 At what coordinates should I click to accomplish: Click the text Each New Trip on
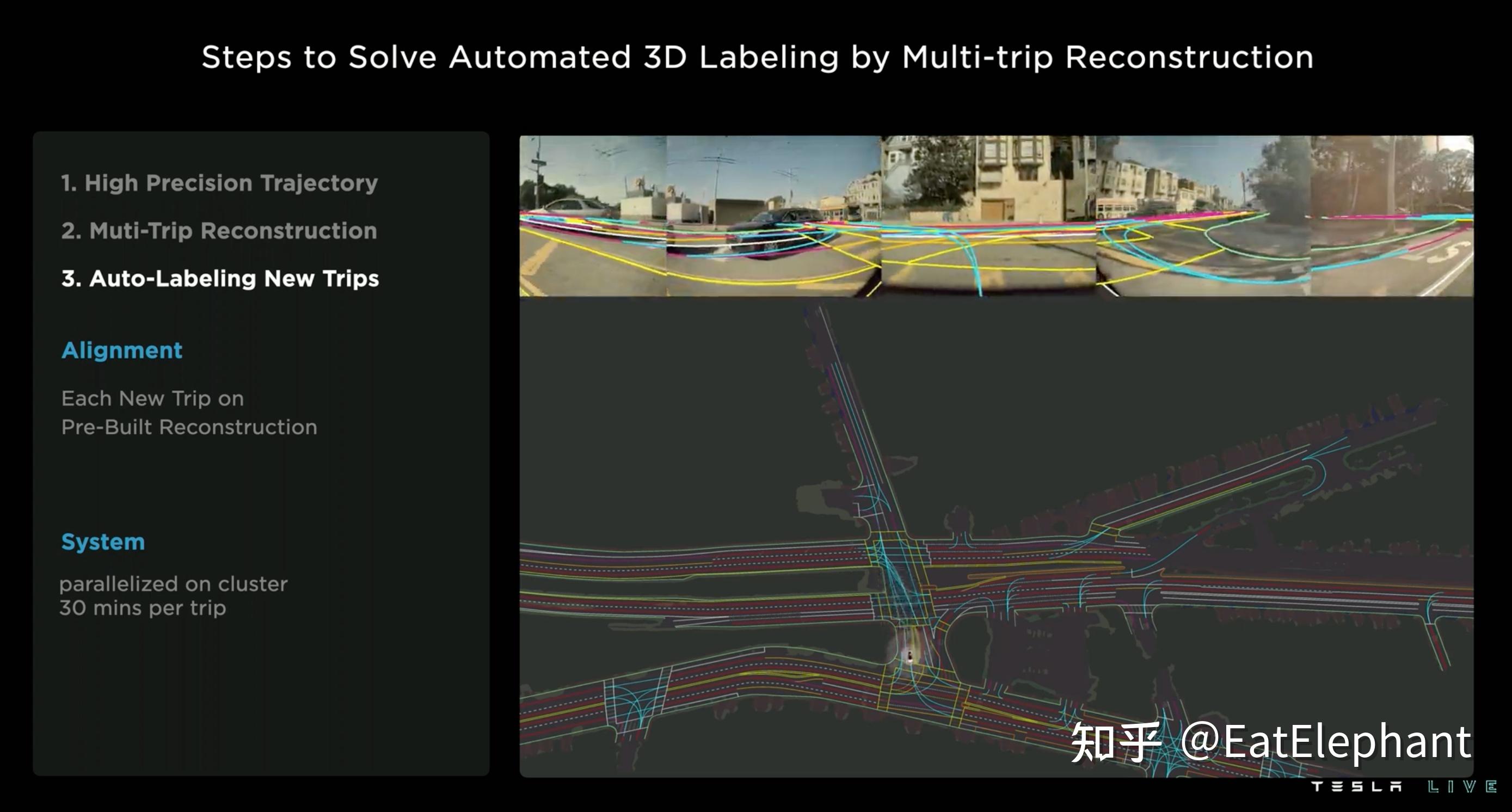pyautogui.click(x=152, y=398)
